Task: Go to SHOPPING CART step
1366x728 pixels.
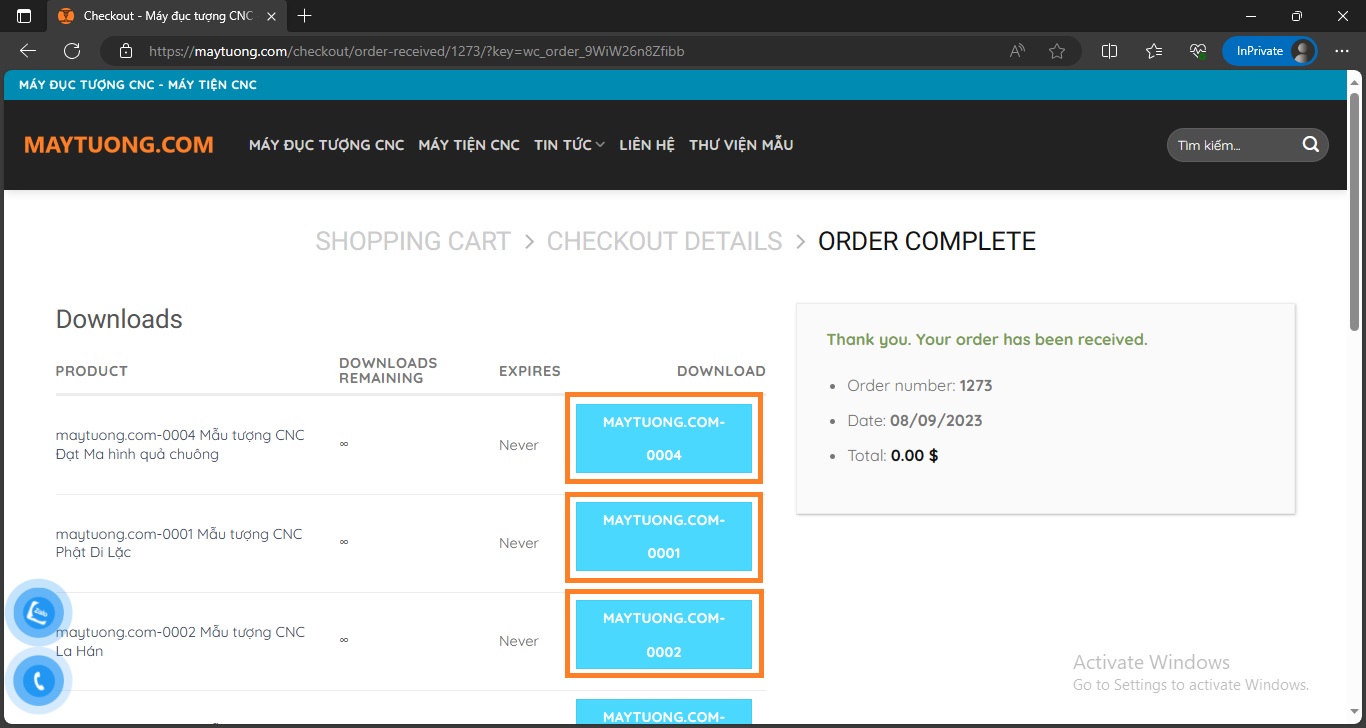Action: point(413,241)
